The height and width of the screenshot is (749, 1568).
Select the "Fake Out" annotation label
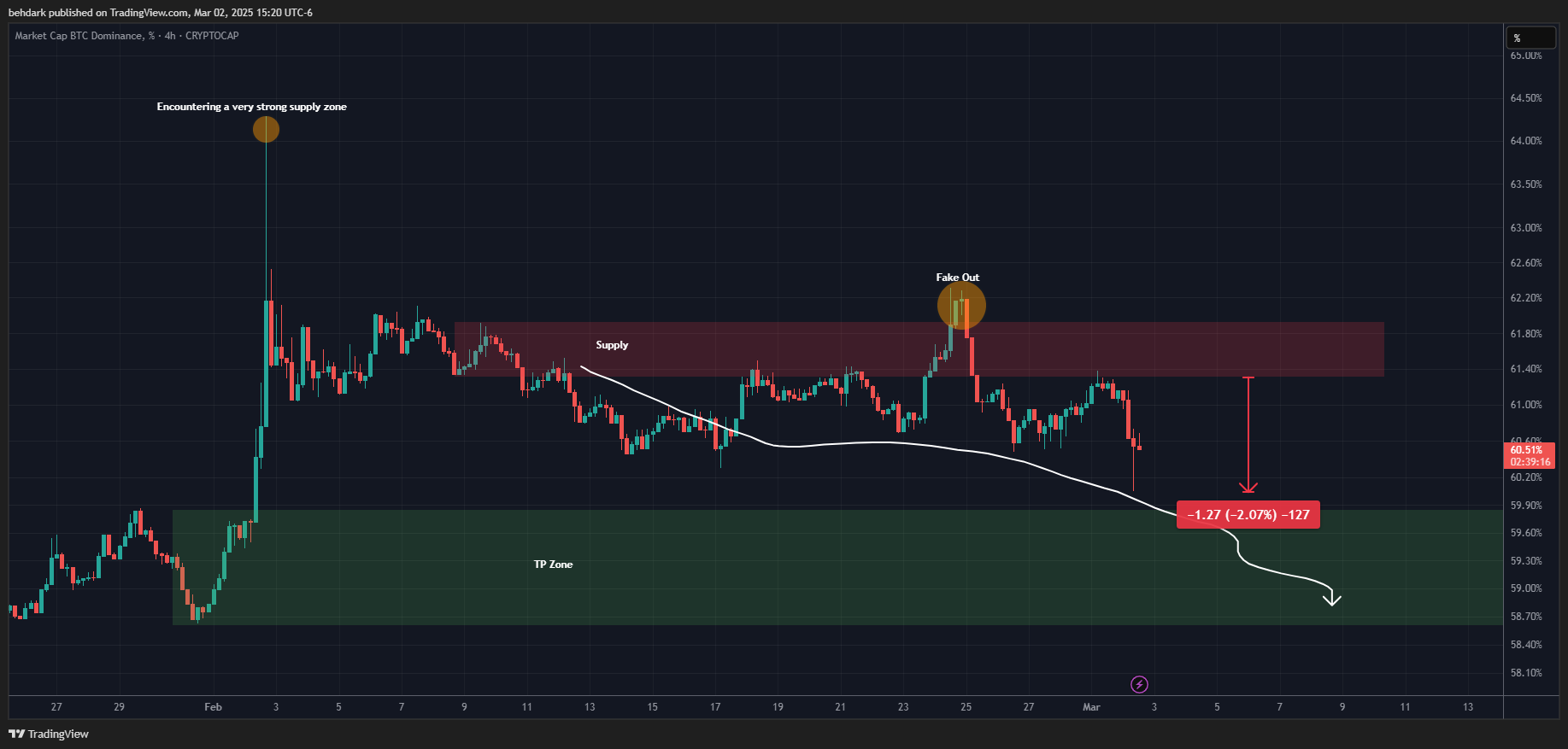(958, 278)
